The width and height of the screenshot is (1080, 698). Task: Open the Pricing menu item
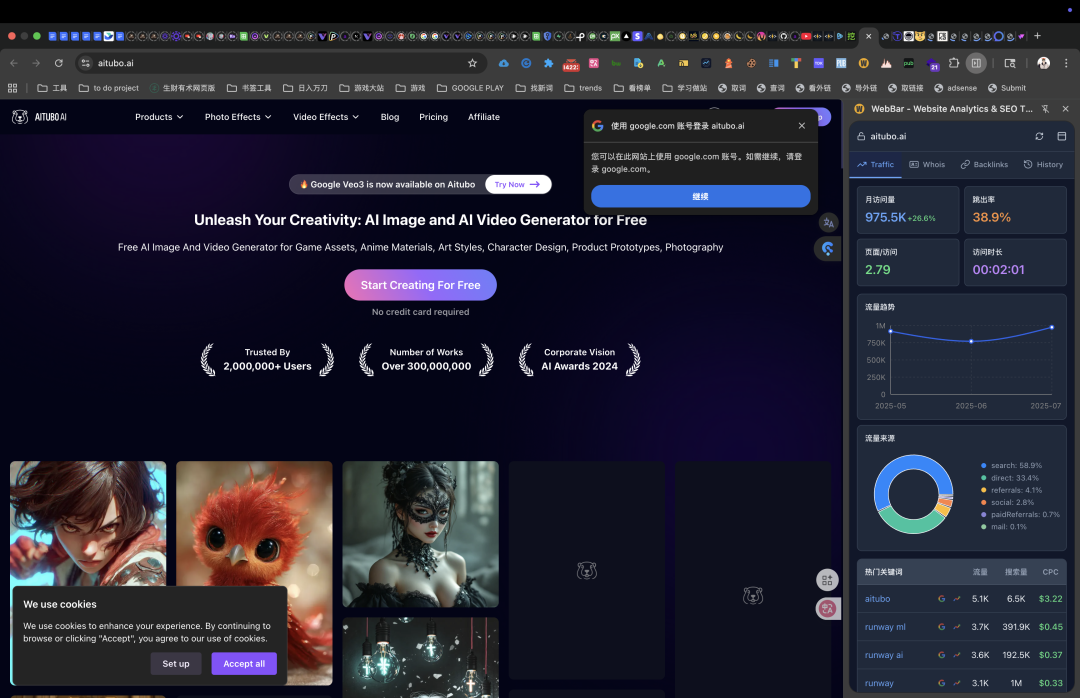coord(433,117)
